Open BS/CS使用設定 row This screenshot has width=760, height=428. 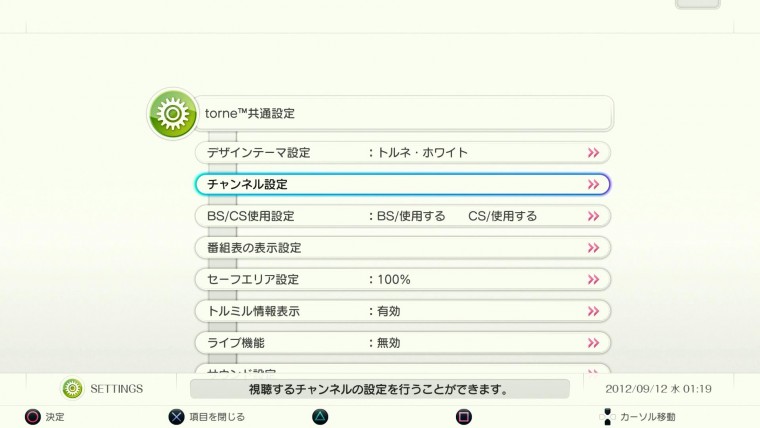pos(401,216)
